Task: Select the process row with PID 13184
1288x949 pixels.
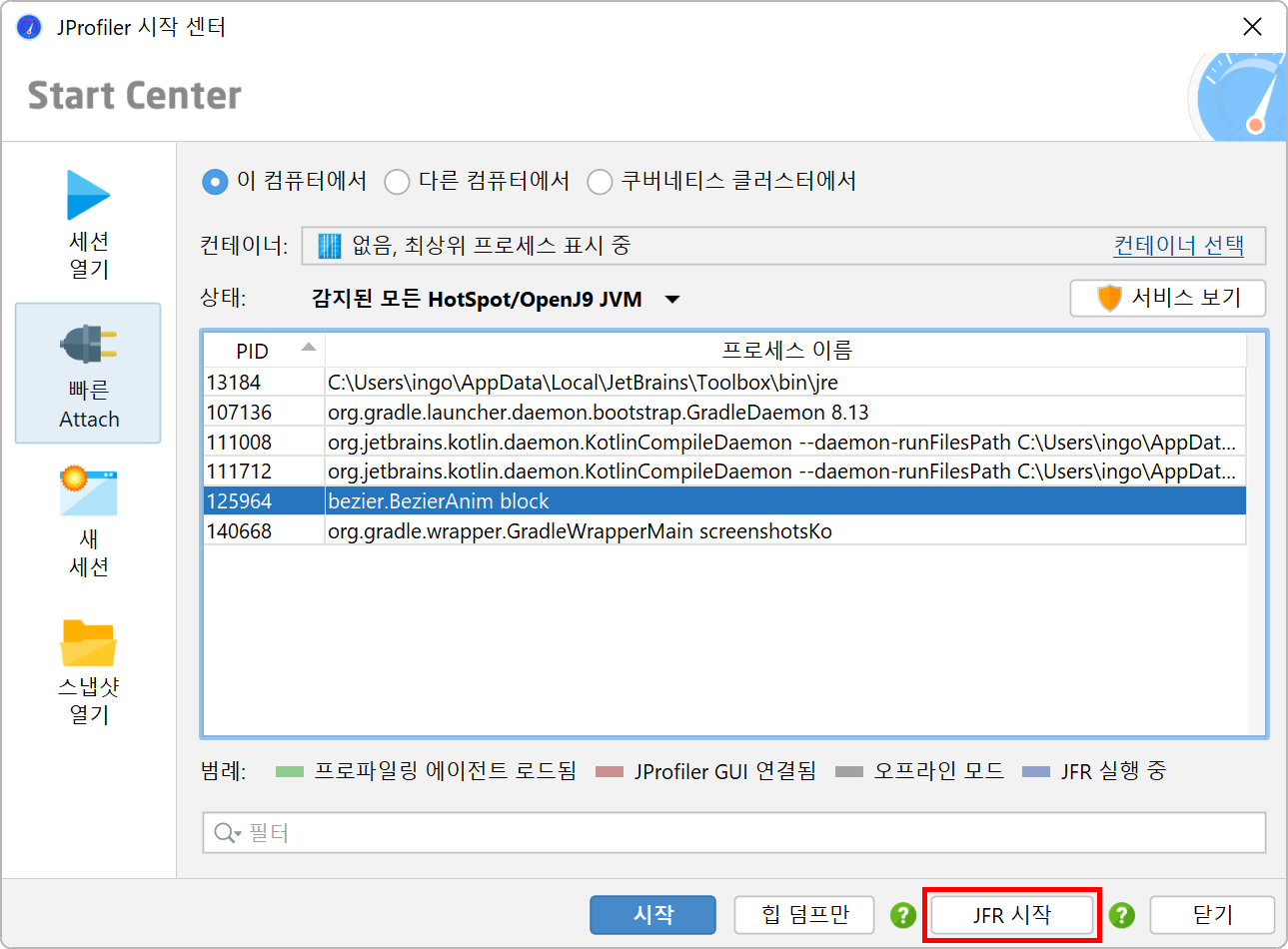Action: tap(724, 383)
